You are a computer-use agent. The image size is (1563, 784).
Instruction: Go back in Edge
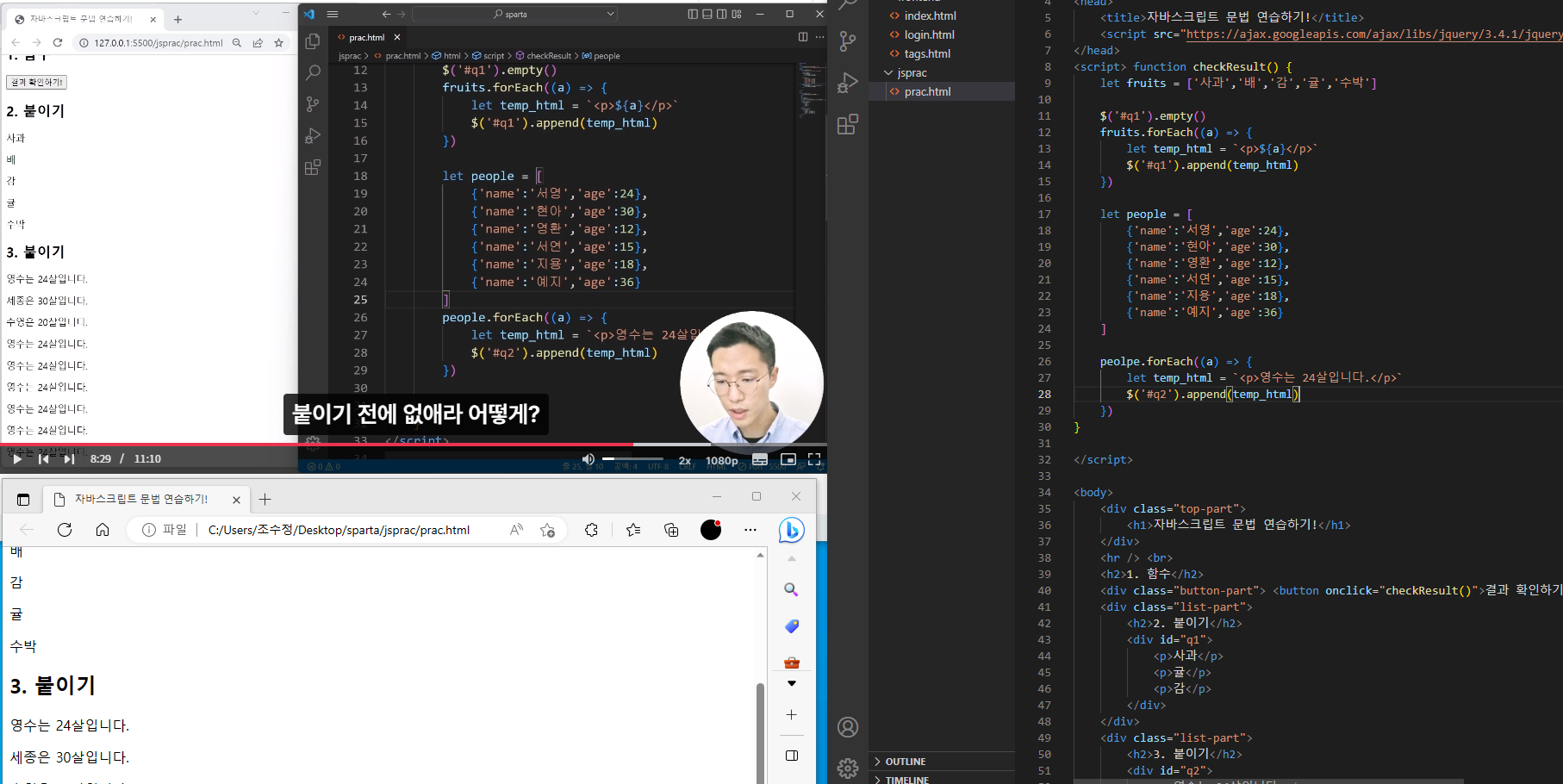coord(27,530)
